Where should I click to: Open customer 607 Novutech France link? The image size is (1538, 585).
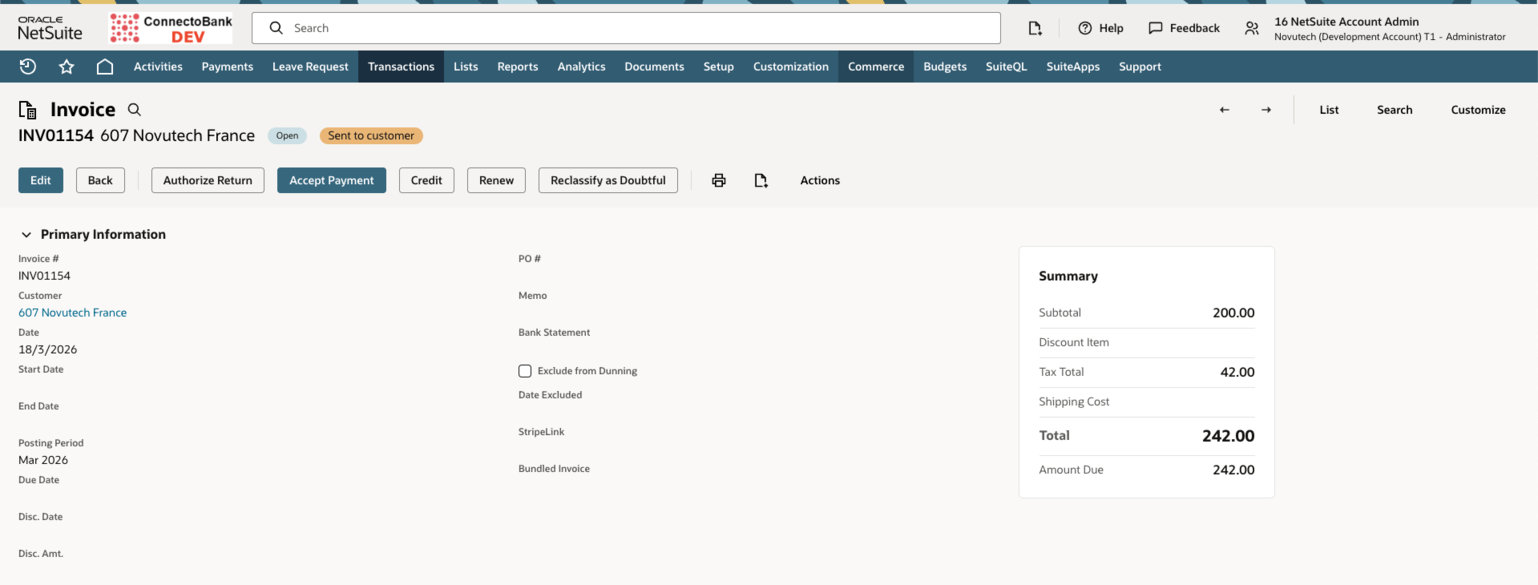(72, 312)
